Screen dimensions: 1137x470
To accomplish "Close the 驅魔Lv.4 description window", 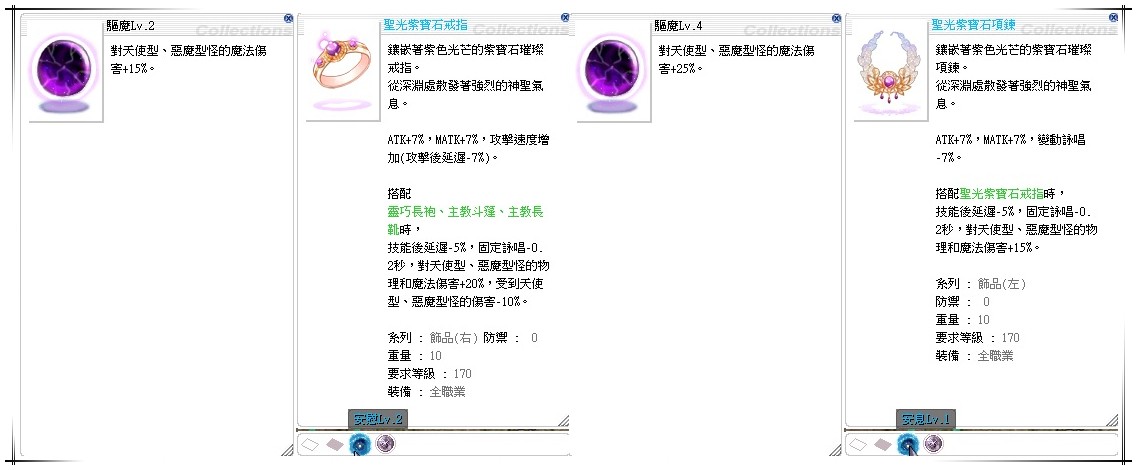I will pyautogui.click(x=836, y=17).
